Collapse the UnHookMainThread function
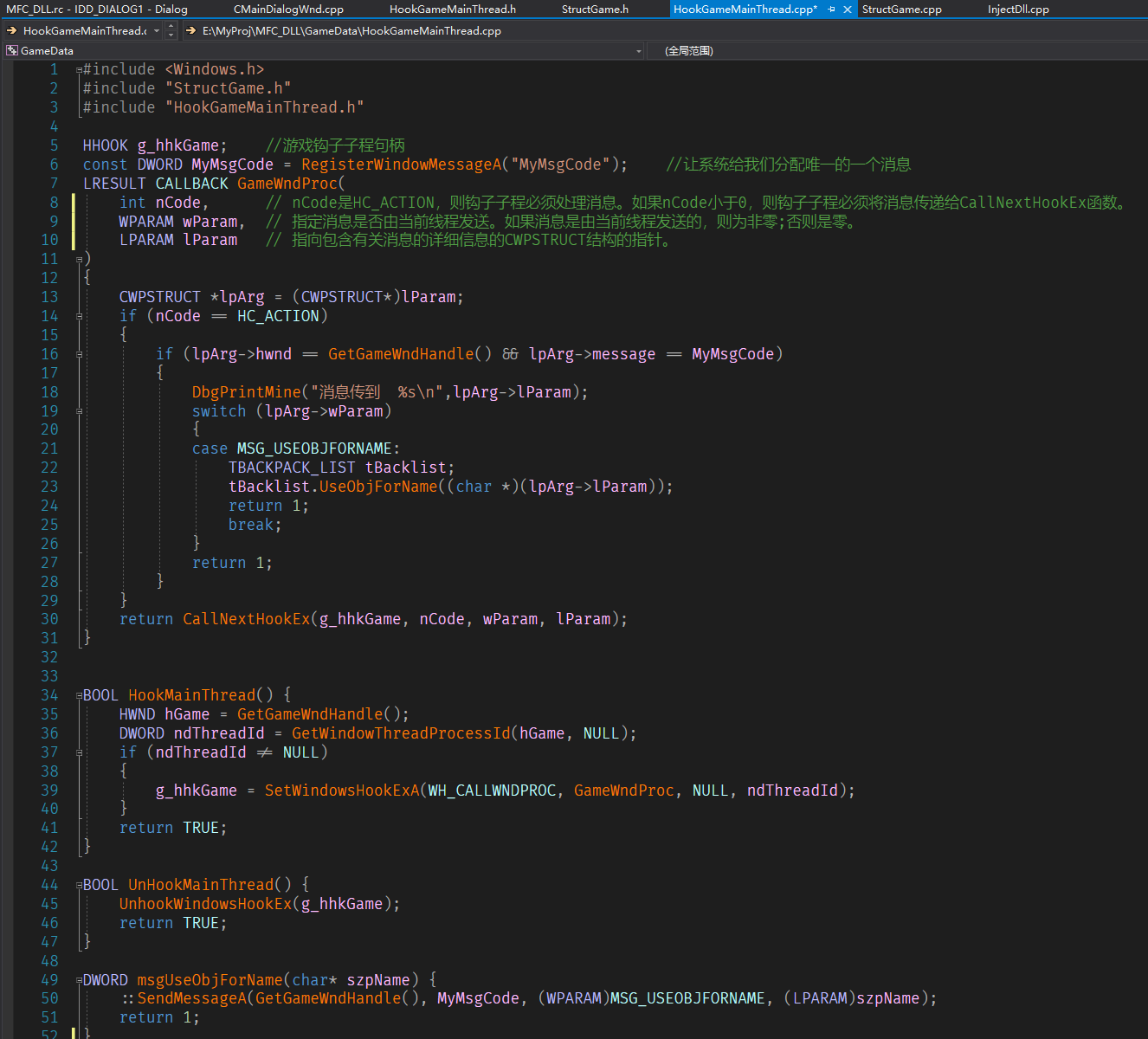Image resolution: width=1148 pixels, height=1039 pixels. (x=79, y=886)
